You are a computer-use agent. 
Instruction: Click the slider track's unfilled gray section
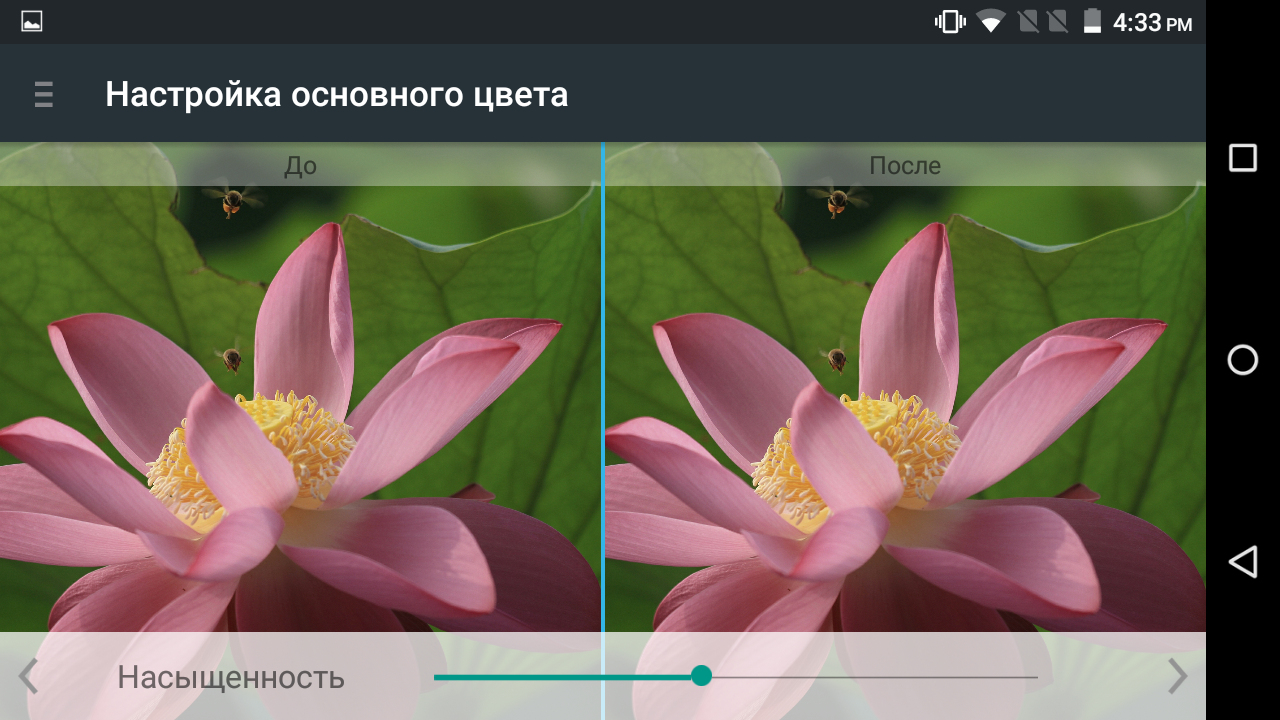tap(875, 677)
